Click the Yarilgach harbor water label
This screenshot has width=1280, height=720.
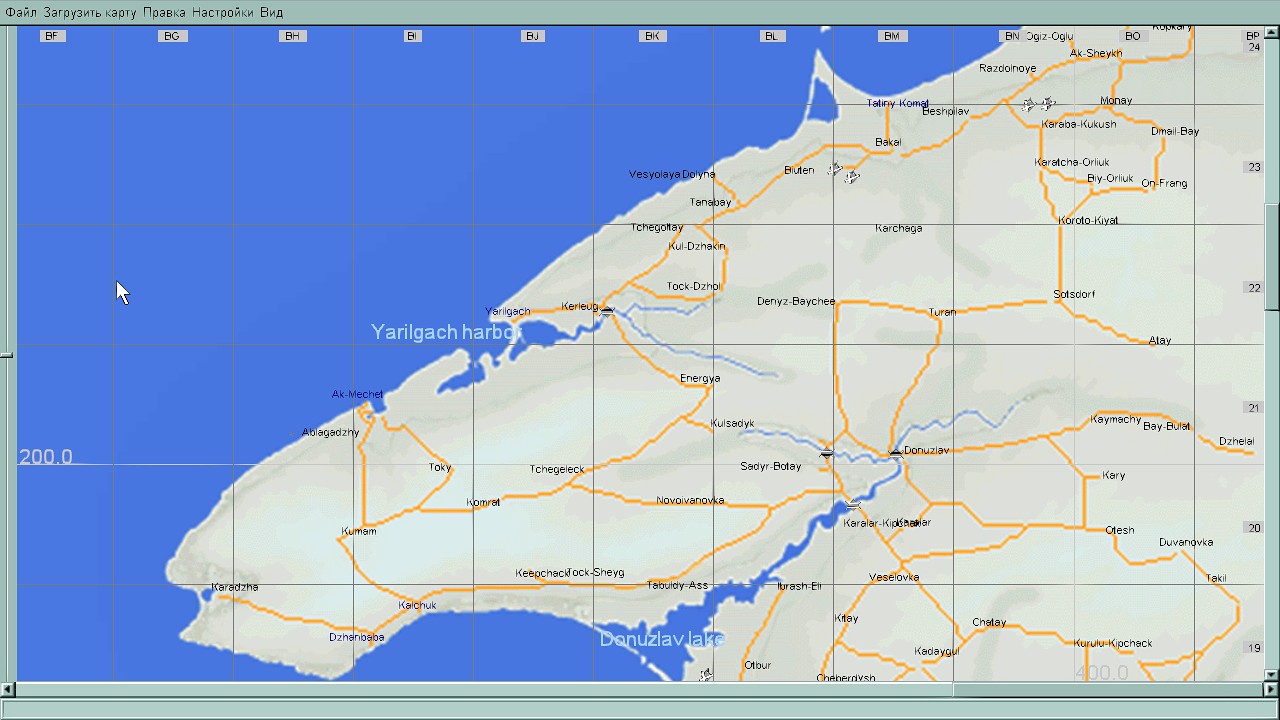point(446,332)
